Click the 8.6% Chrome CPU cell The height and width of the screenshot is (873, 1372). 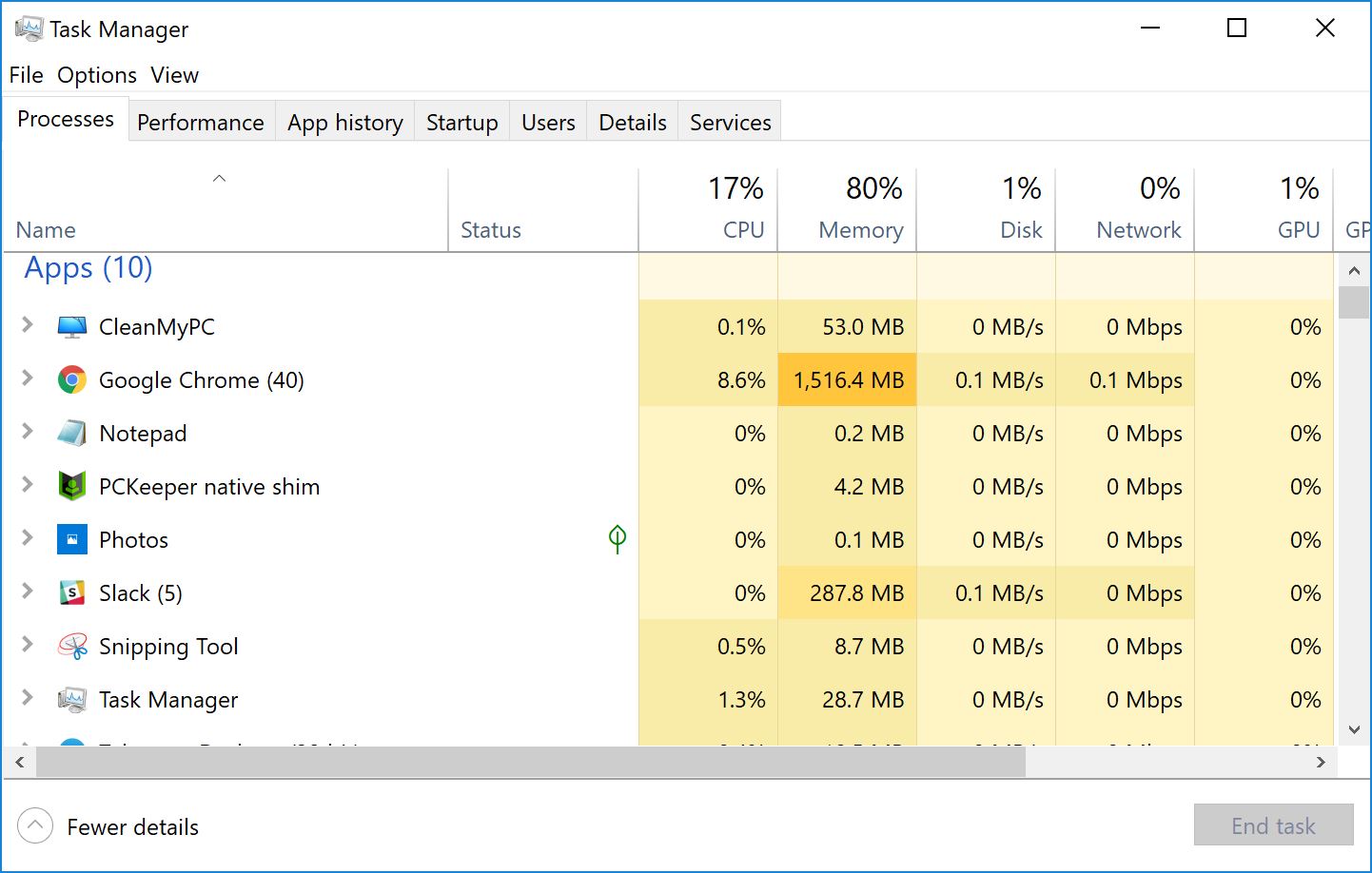pyautogui.click(x=709, y=380)
